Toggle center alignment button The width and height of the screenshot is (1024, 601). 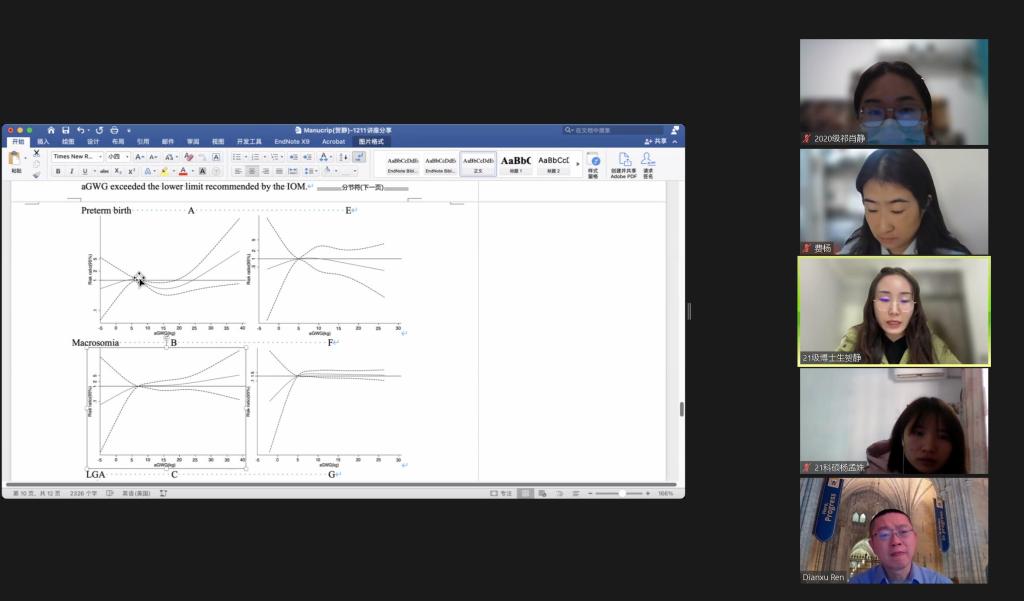[x=252, y=171]
